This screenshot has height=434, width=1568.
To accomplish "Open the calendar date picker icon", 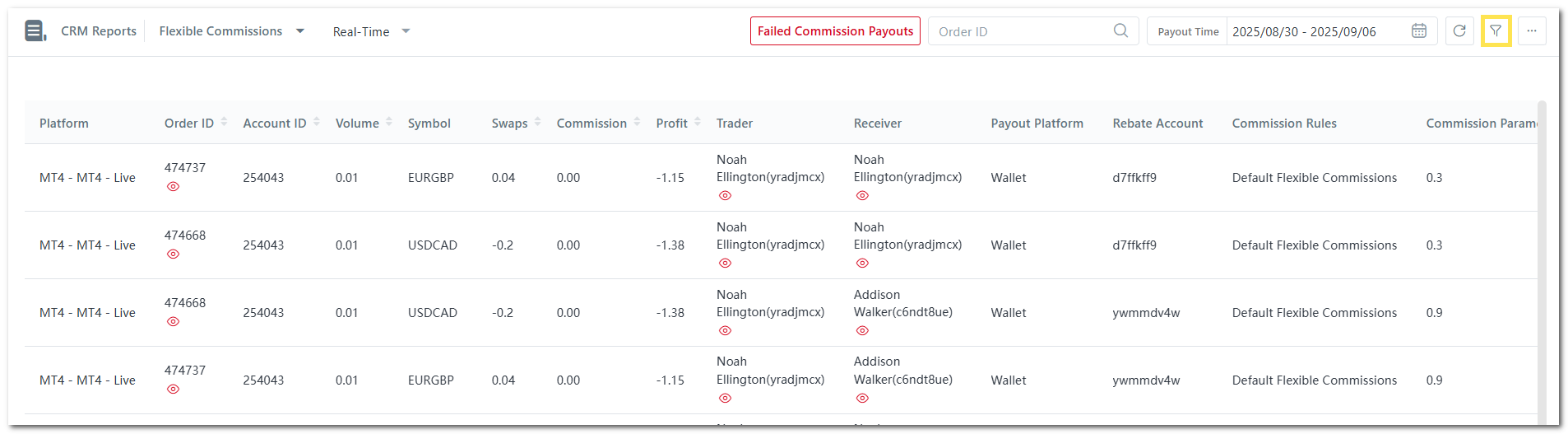I will click(1418, 31).
